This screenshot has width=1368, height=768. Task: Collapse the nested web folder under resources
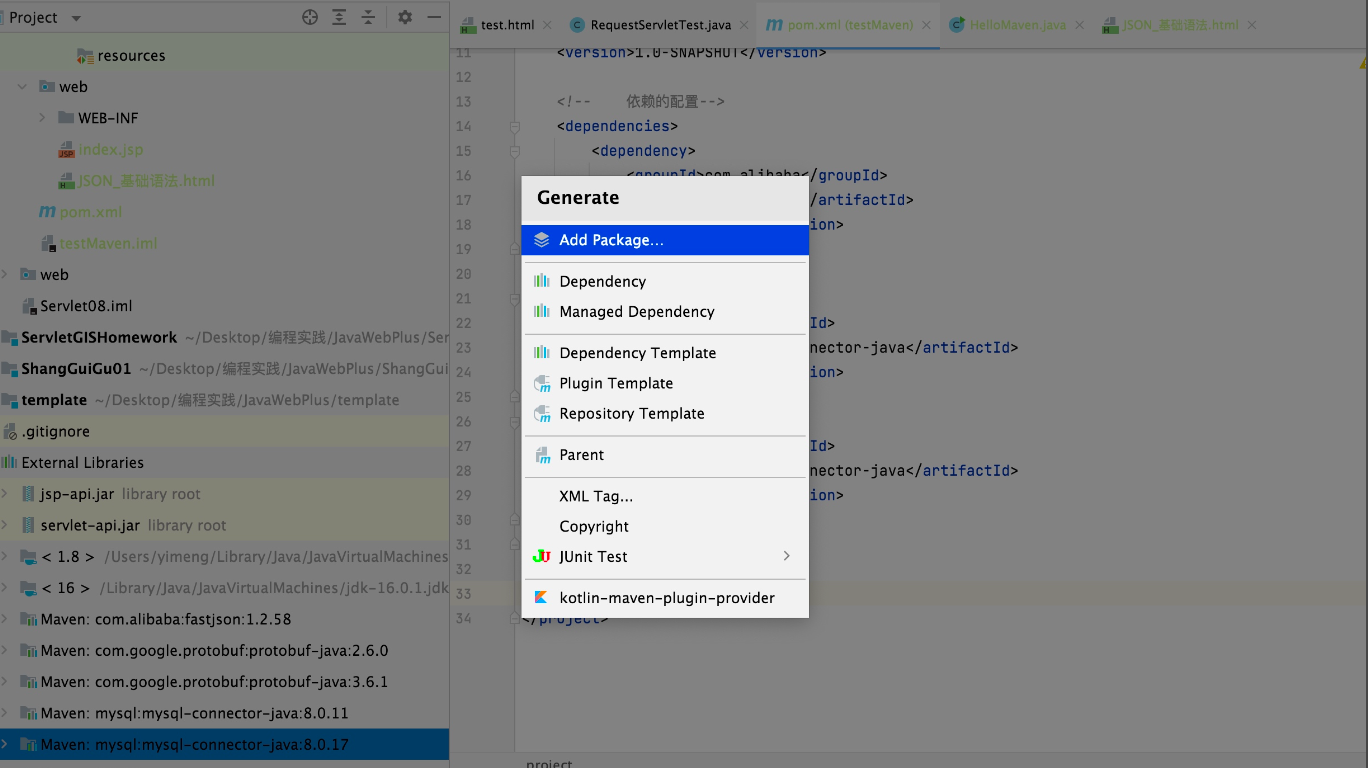pyautogui.click(x=22, y=87)
